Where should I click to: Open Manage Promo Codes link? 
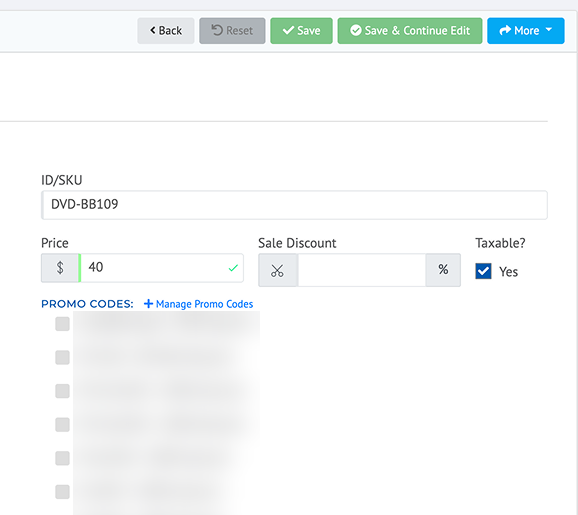pos(198,304)
